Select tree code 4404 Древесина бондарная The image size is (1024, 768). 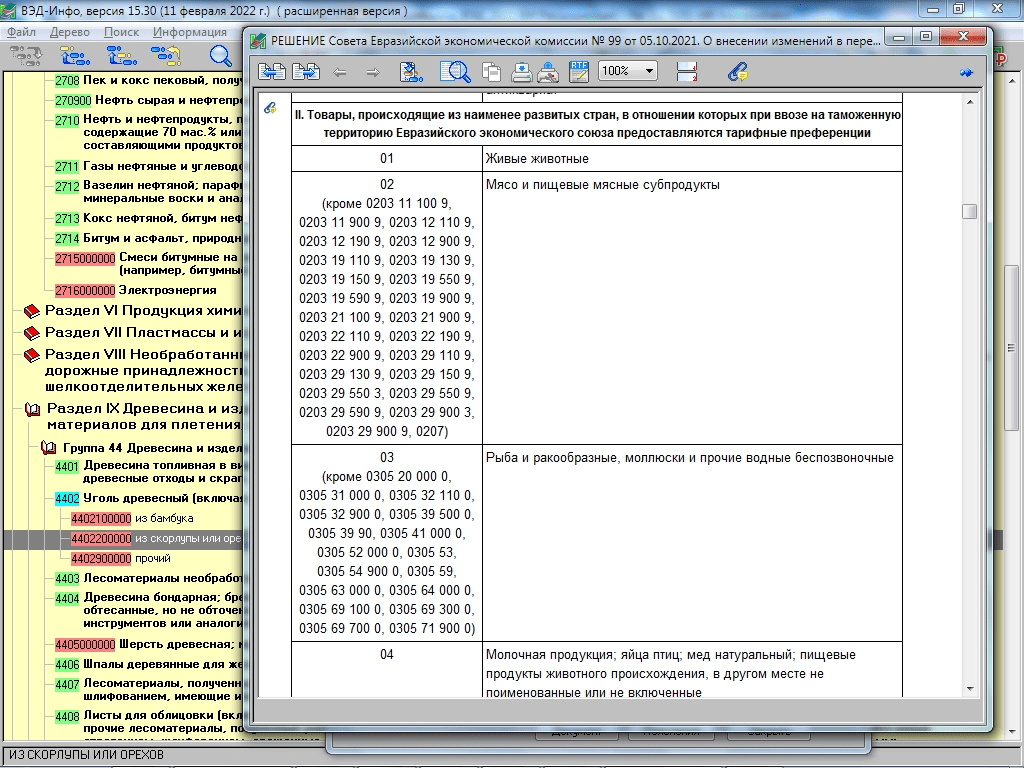point(67,598)
